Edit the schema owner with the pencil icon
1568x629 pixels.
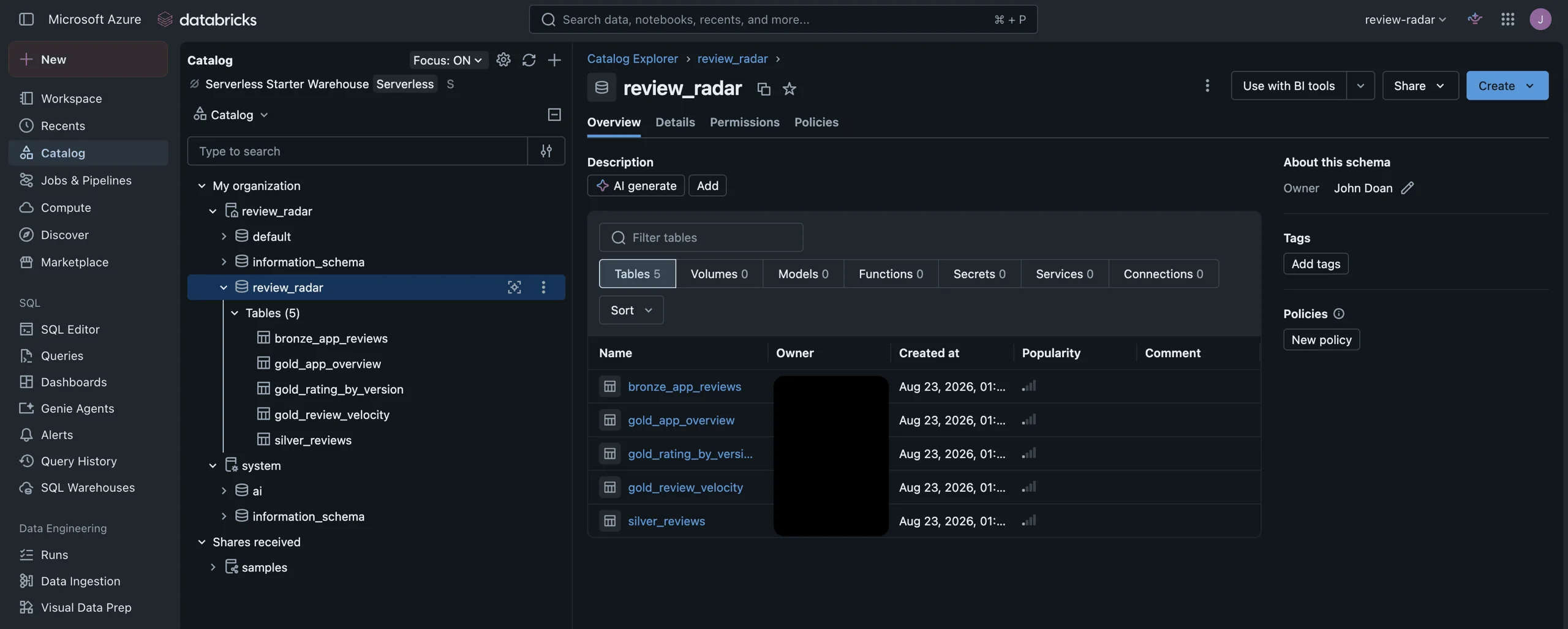pyautogui.click(x=1408, y=188)
